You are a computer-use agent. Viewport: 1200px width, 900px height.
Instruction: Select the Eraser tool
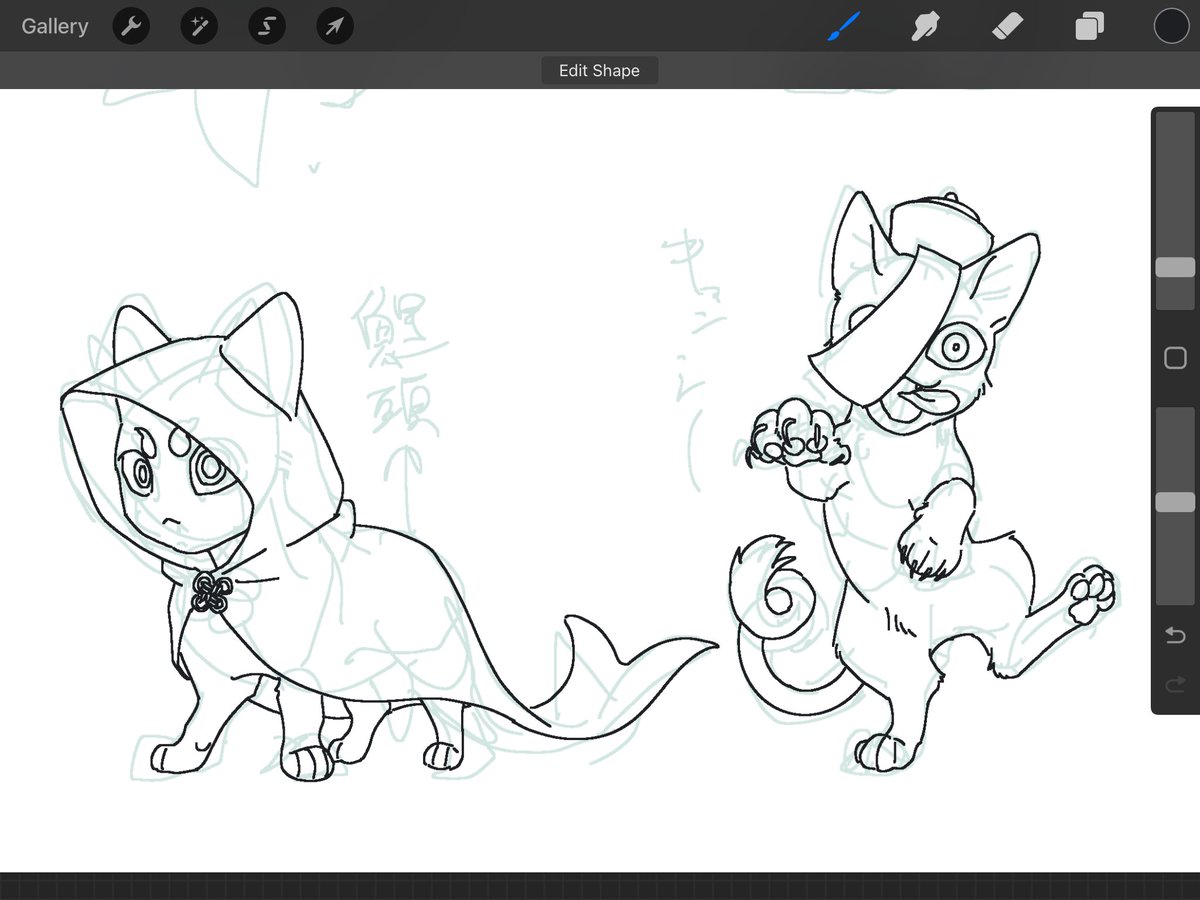tap(1007, 26)
